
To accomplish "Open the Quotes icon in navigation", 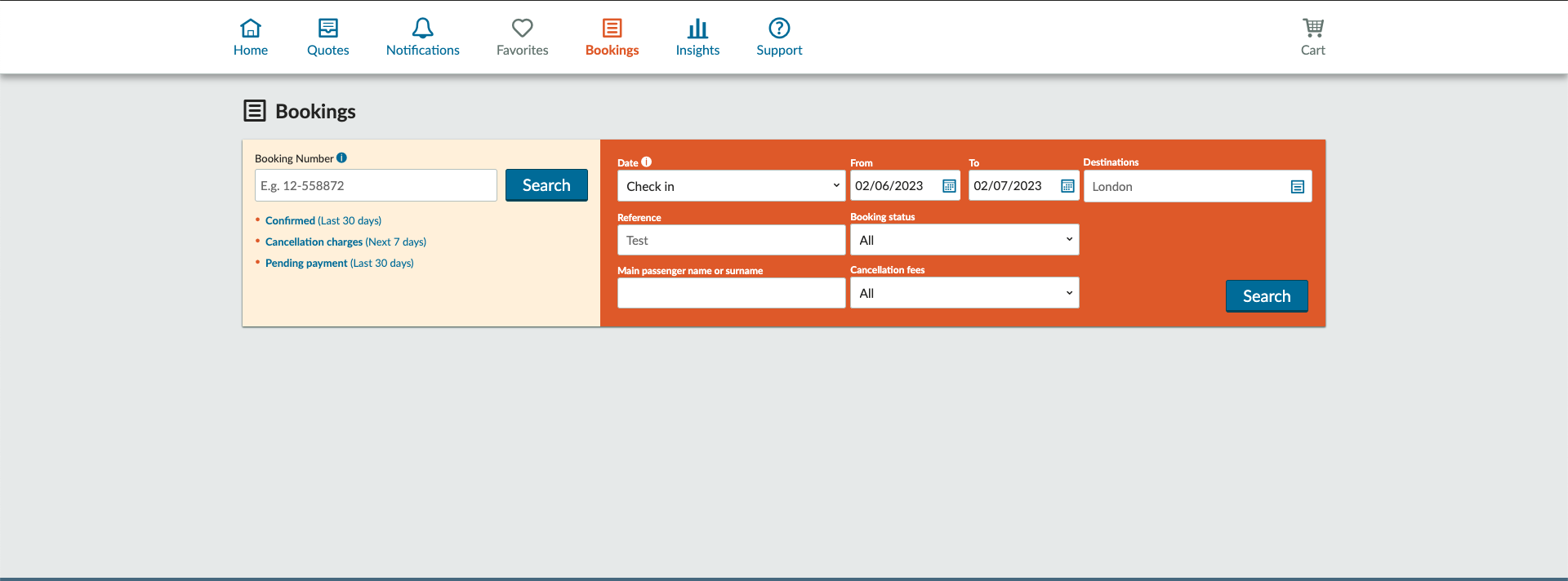I will tap(328, 29).
